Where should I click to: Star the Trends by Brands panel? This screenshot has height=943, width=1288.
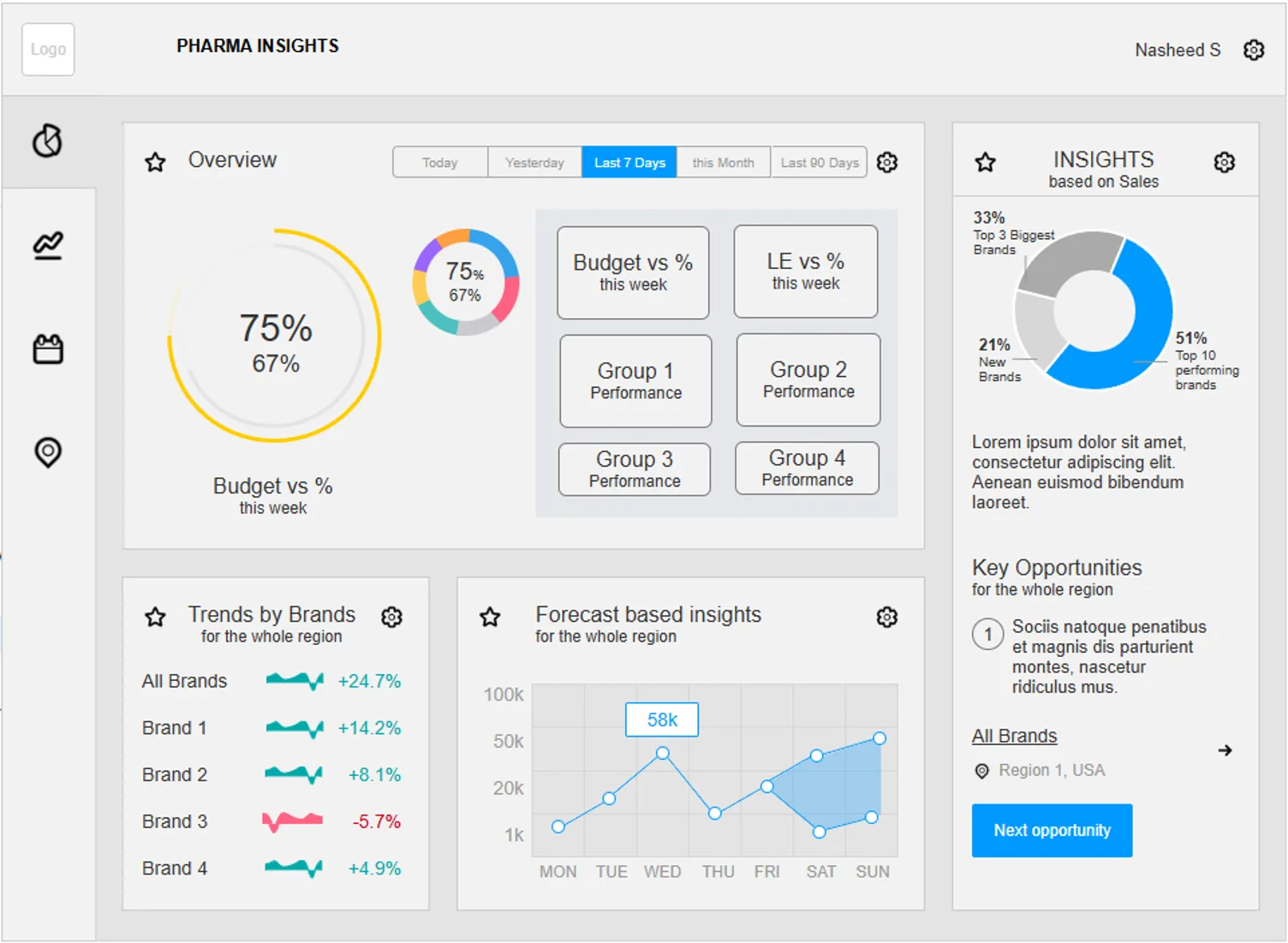(155, 617)
